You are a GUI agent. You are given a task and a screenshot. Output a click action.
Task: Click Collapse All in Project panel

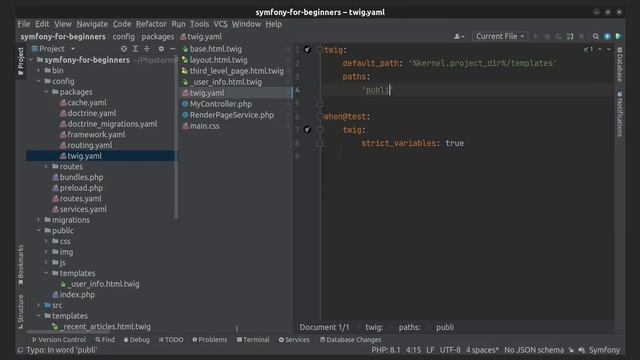click(147, 49)
